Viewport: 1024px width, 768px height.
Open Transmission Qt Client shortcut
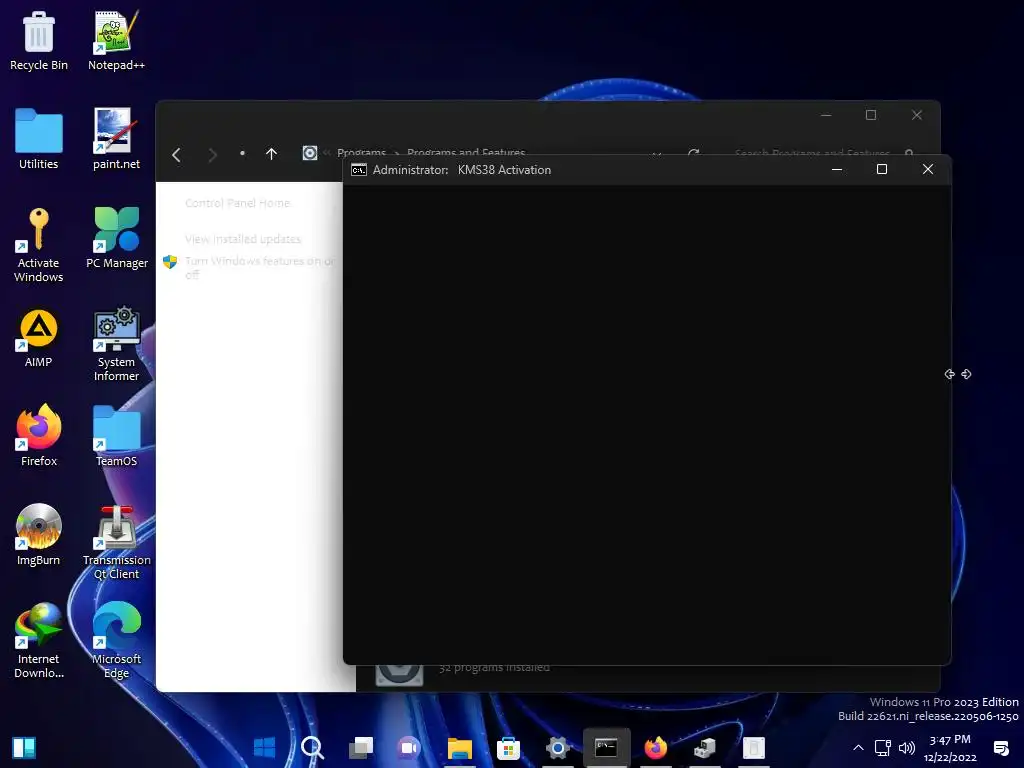[x=116, y=543]
